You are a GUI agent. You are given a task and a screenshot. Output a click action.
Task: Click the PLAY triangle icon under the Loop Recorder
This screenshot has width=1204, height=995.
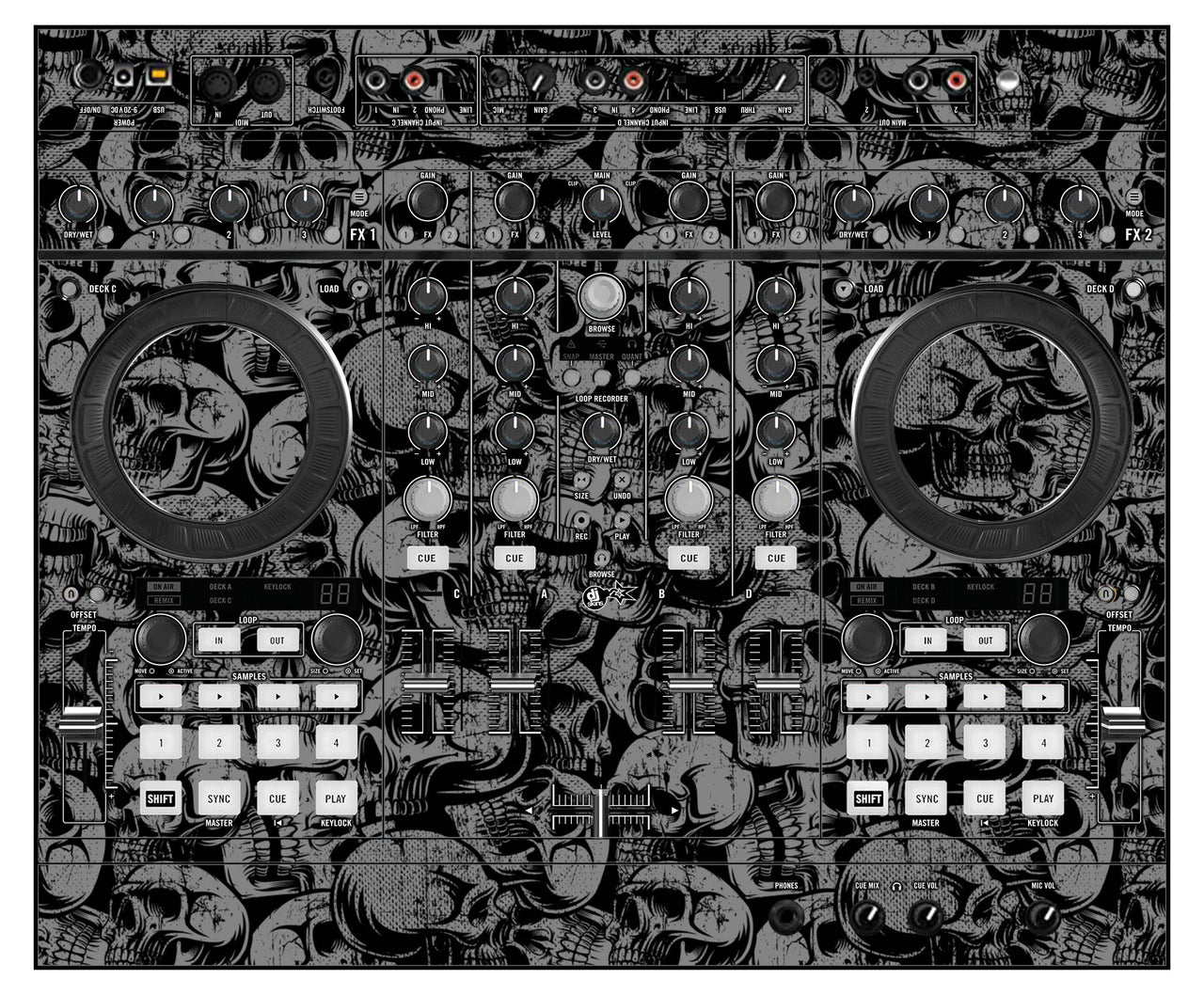click(622, 520)
